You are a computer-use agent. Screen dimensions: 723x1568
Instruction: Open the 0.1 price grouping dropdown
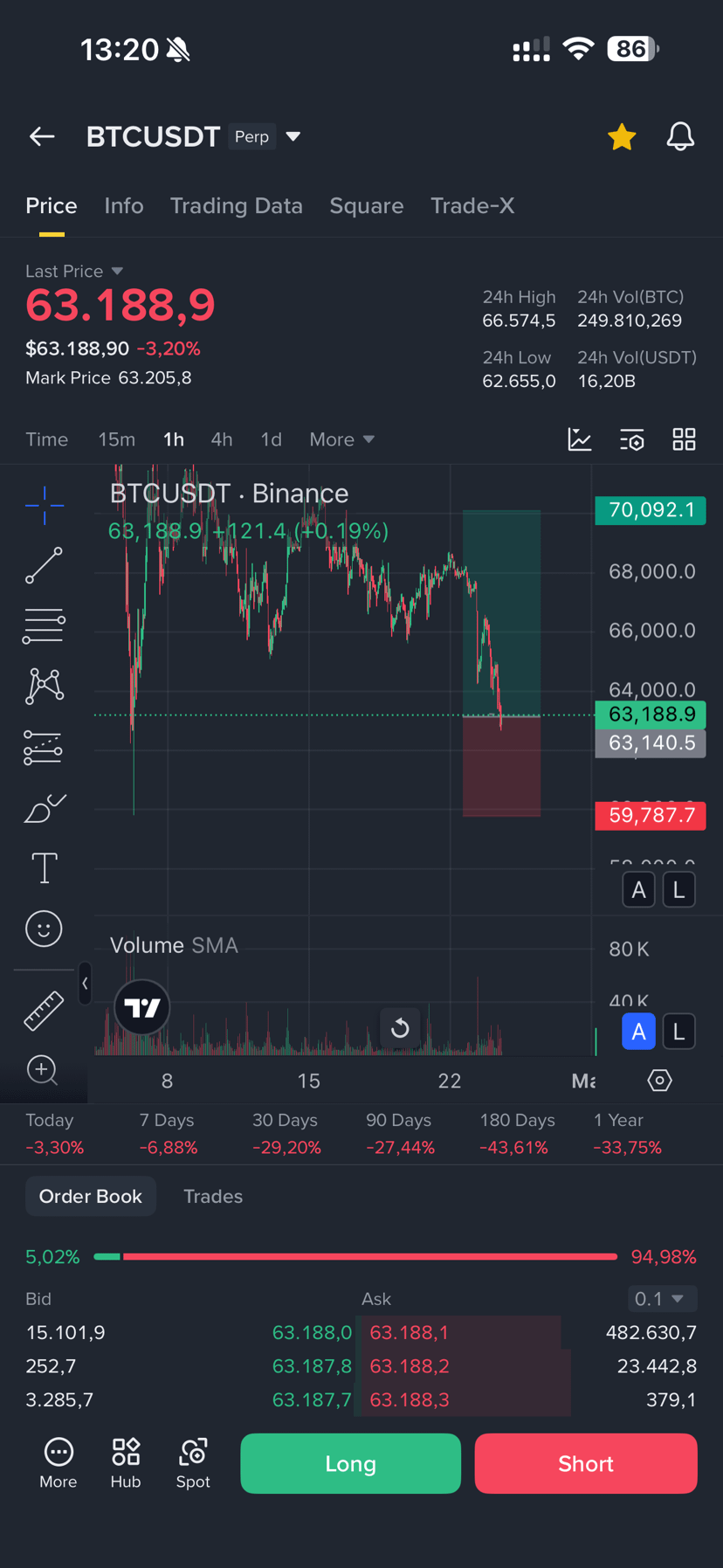tap(662, 1299)
